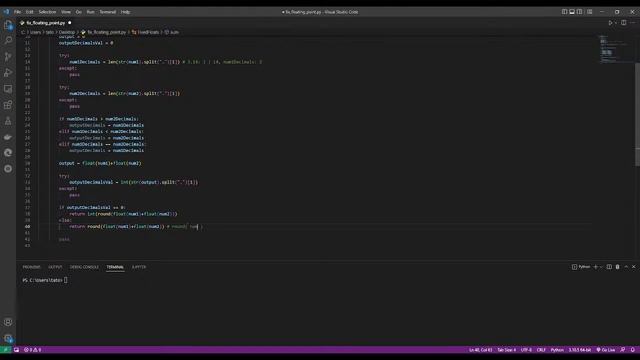
Task: Click the fix_floating_point.py breadcrumb
Action: point(107,32)
